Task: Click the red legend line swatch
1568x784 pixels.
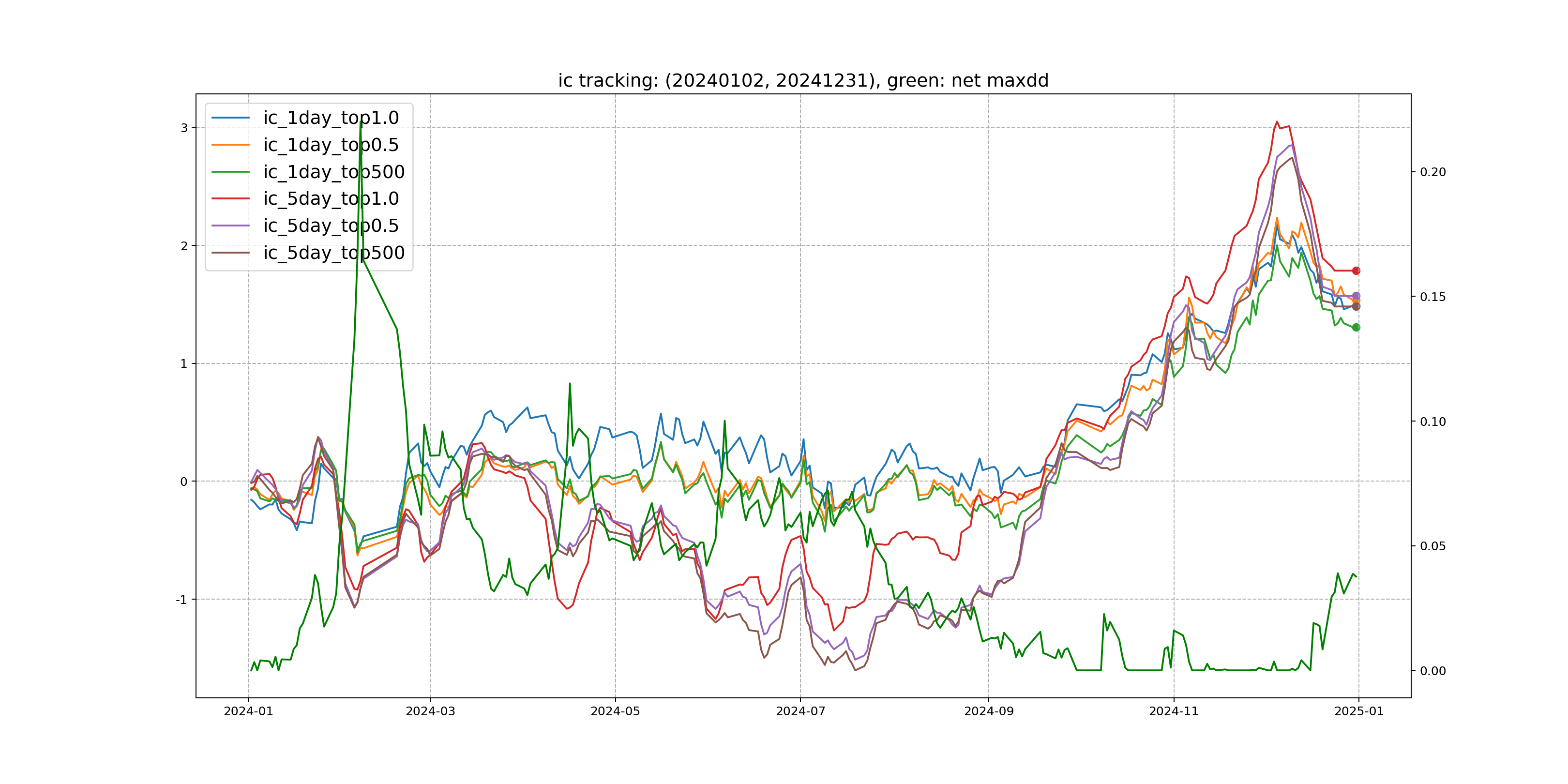Action: pyautogui.click(x=230, y=198)
